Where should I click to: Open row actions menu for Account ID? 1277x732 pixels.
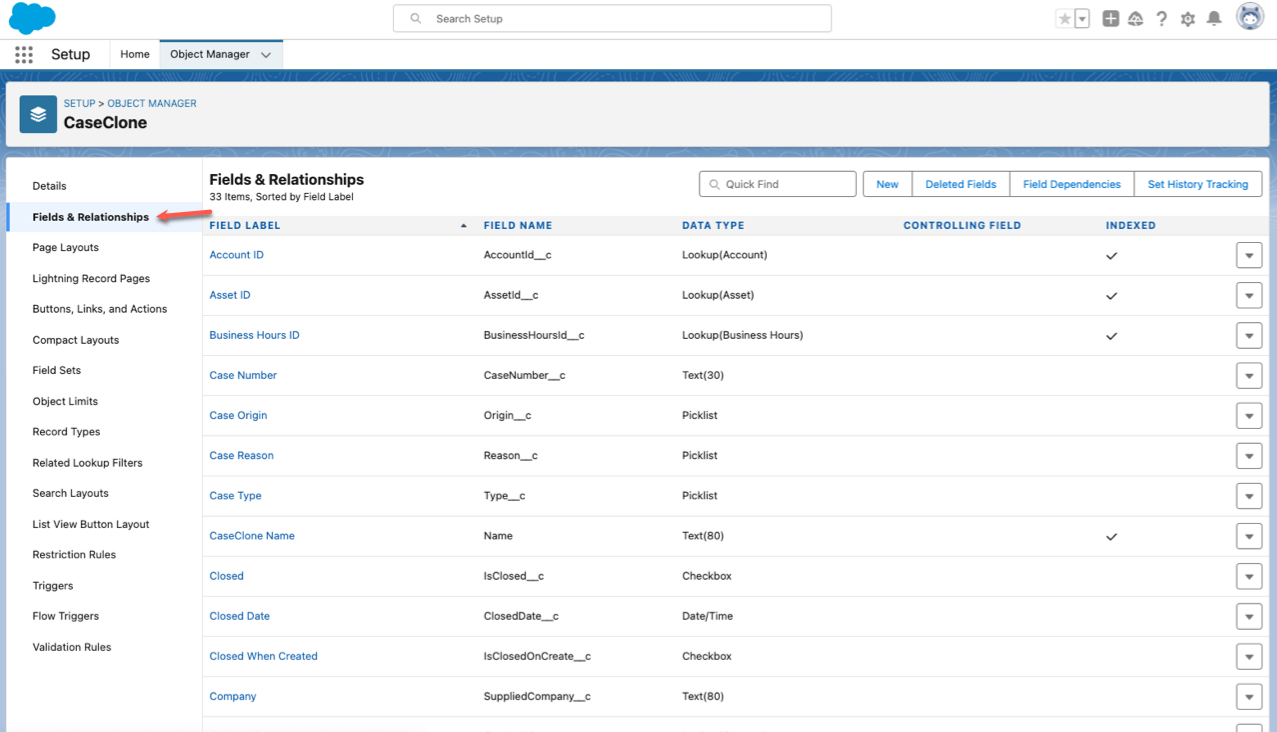[1249, 256]
